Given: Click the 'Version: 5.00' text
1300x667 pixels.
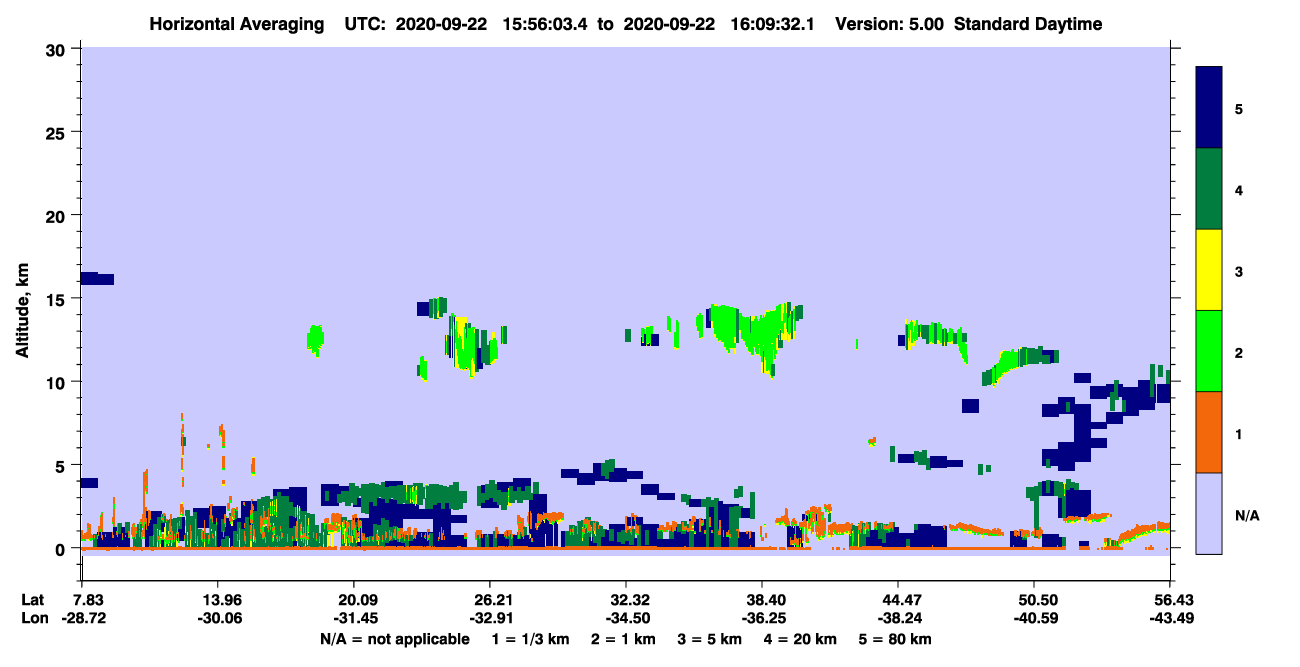Looking at the screenshot, I should (890, 24).
